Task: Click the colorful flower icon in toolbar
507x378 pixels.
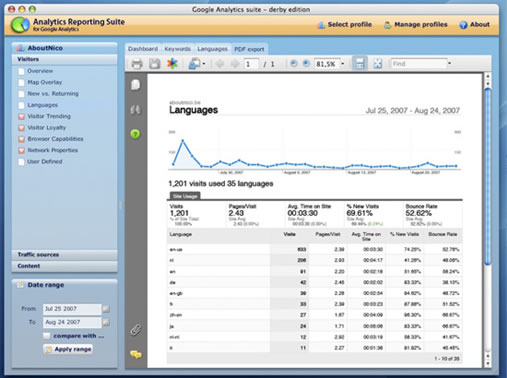Action: click(172, 63)
